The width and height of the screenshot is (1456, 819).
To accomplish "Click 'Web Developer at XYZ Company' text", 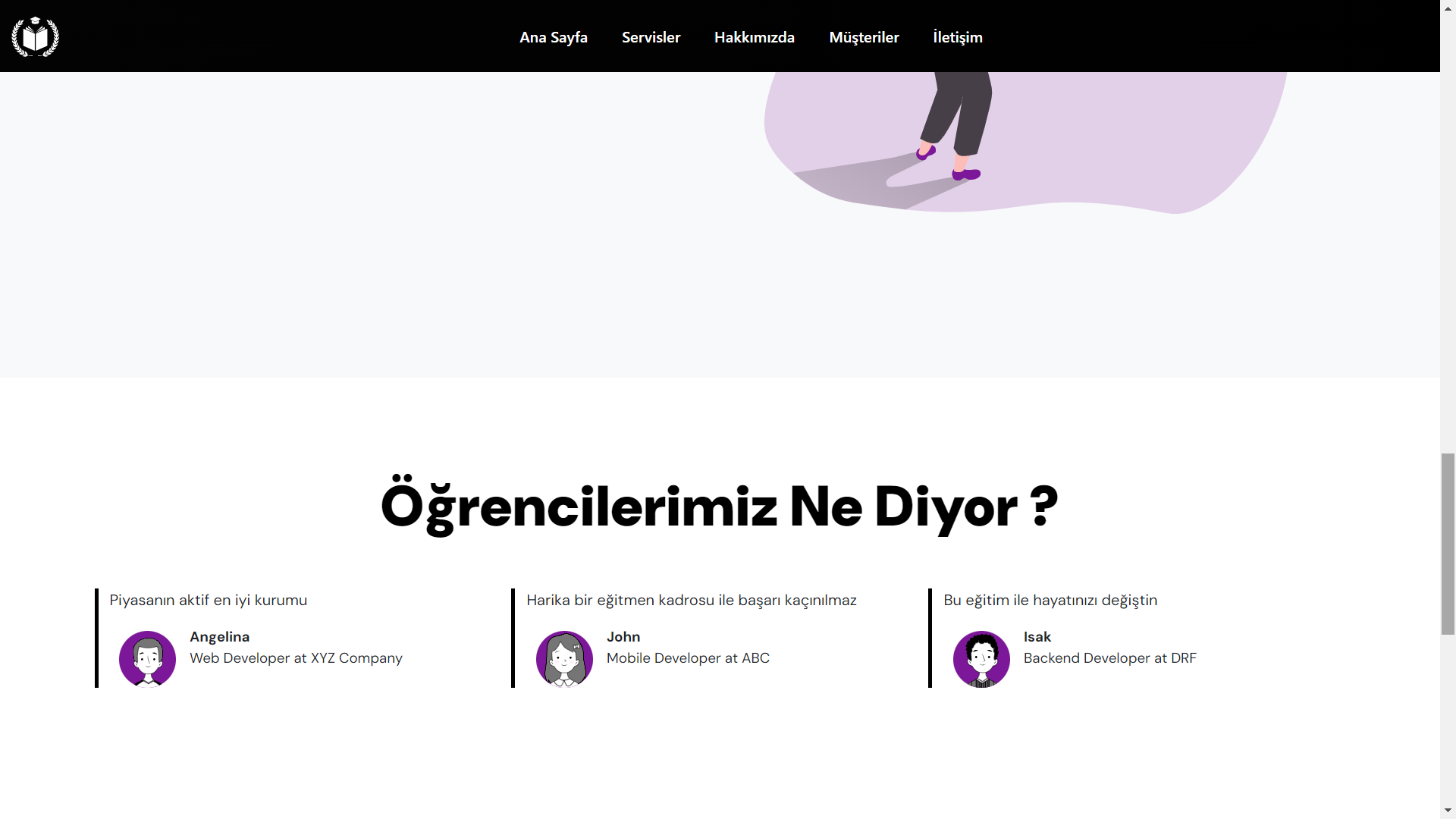I will [296, 658].
